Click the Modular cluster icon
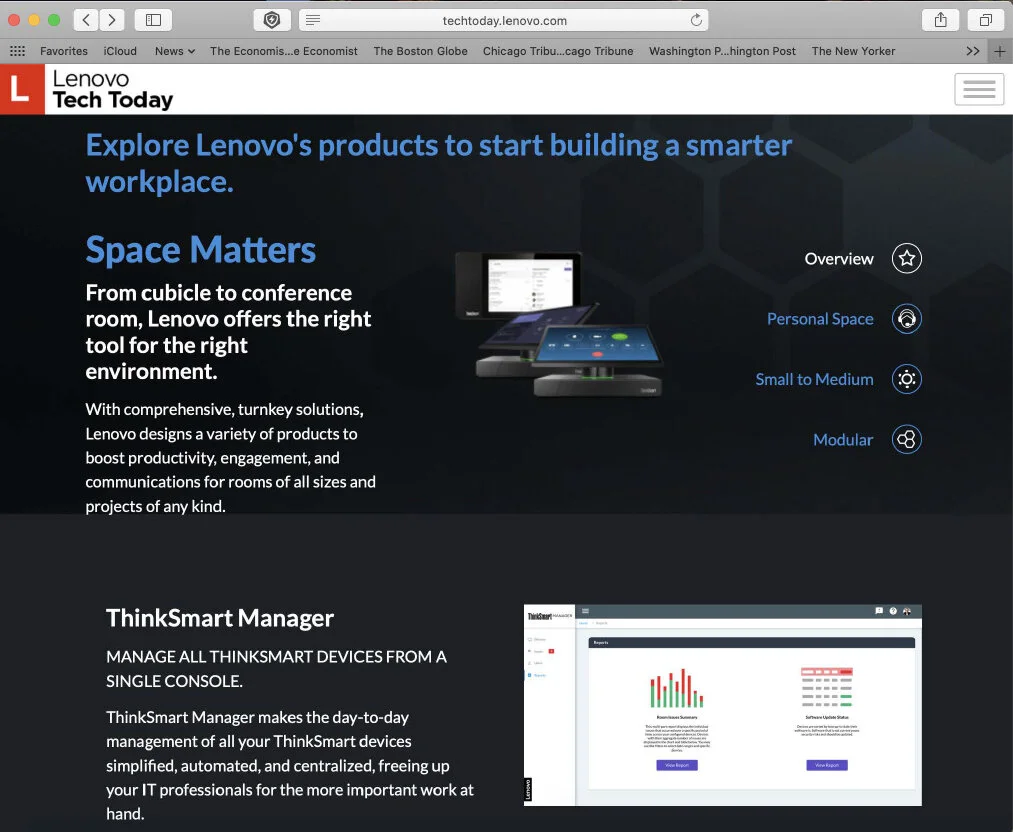The image size is (1013, 832). coord(906,439)
